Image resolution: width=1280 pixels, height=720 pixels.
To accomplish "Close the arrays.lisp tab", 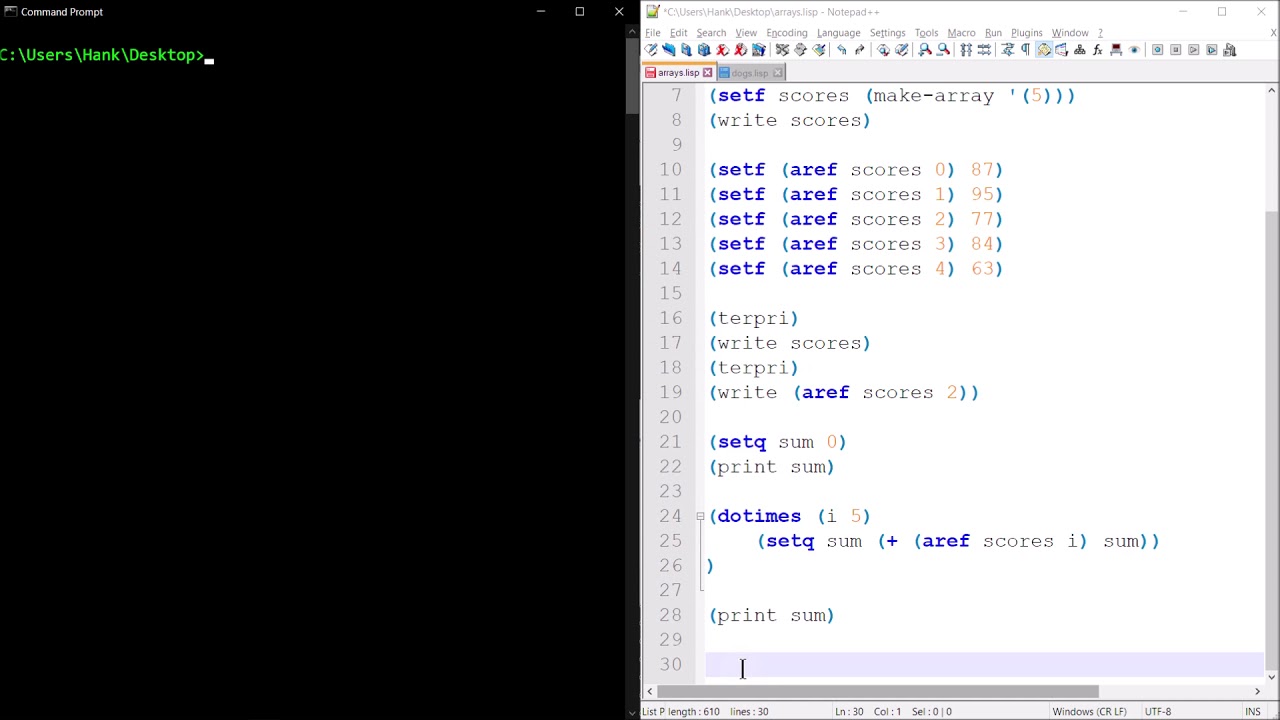I will click(707, 73).
